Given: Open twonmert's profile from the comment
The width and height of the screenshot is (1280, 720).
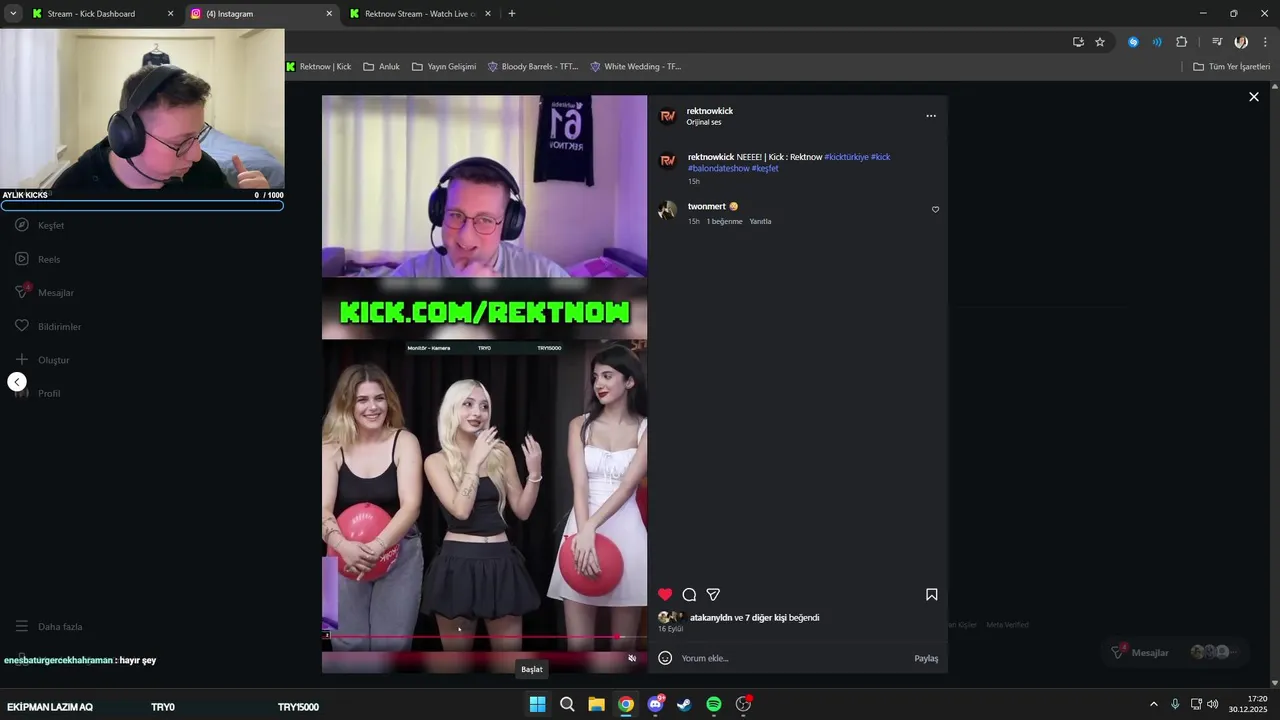Looking at the screenshot, I should (x=706, y=207).
